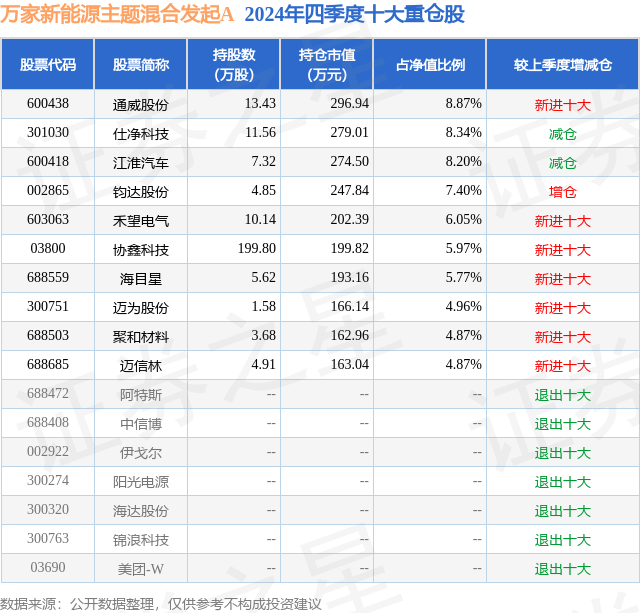Select stock code 688472
Viewport: 640px width, 613px height.
[48, 393]
